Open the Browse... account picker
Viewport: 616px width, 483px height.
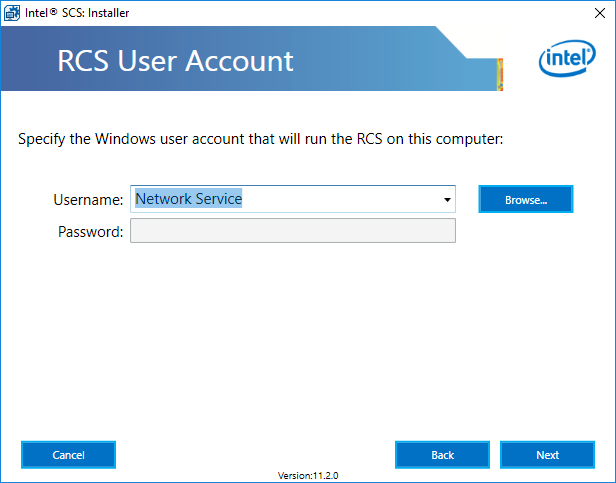tap(526, 199)
